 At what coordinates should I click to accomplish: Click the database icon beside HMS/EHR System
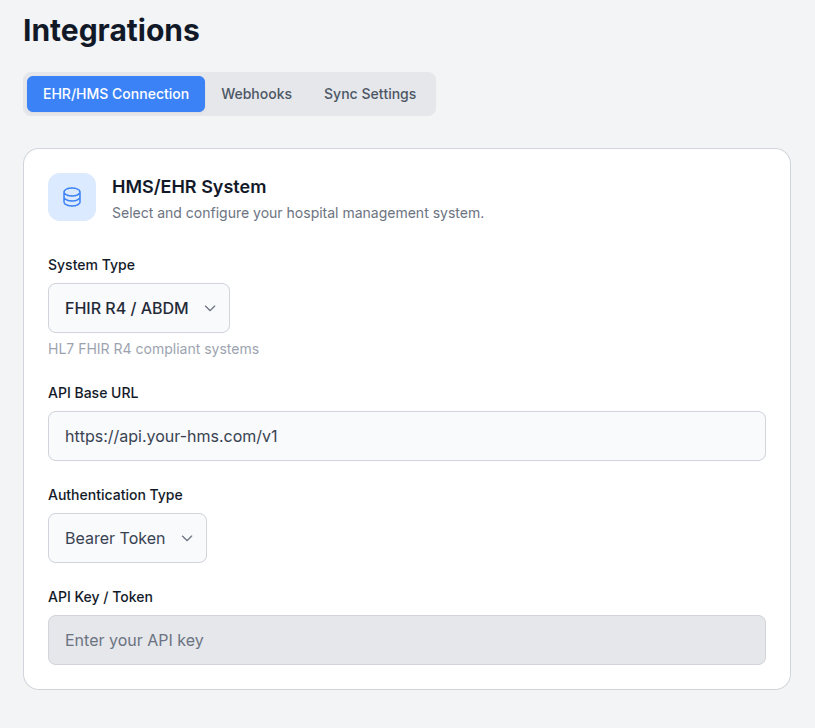coord(71,197)
